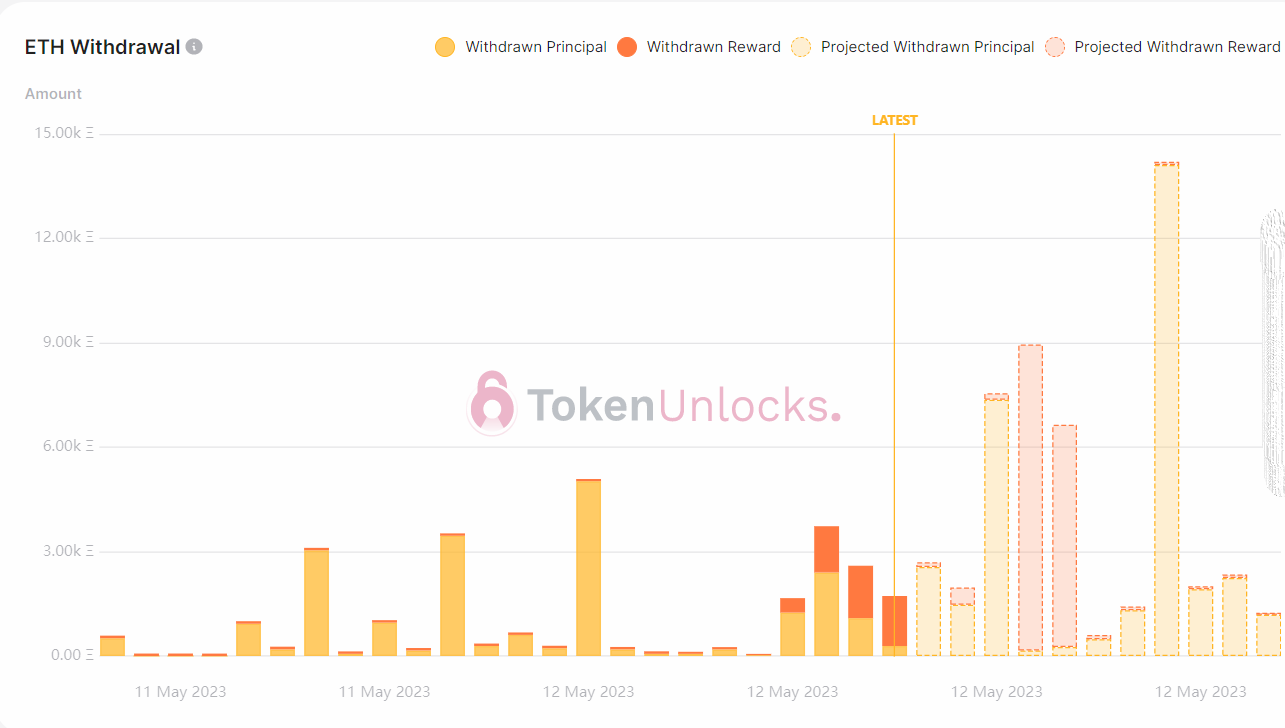Screen dimensions: 1285x728
Task: Click the ETH Withdrawal info icon
Action: pyautogui.click(x=194, y=47)
